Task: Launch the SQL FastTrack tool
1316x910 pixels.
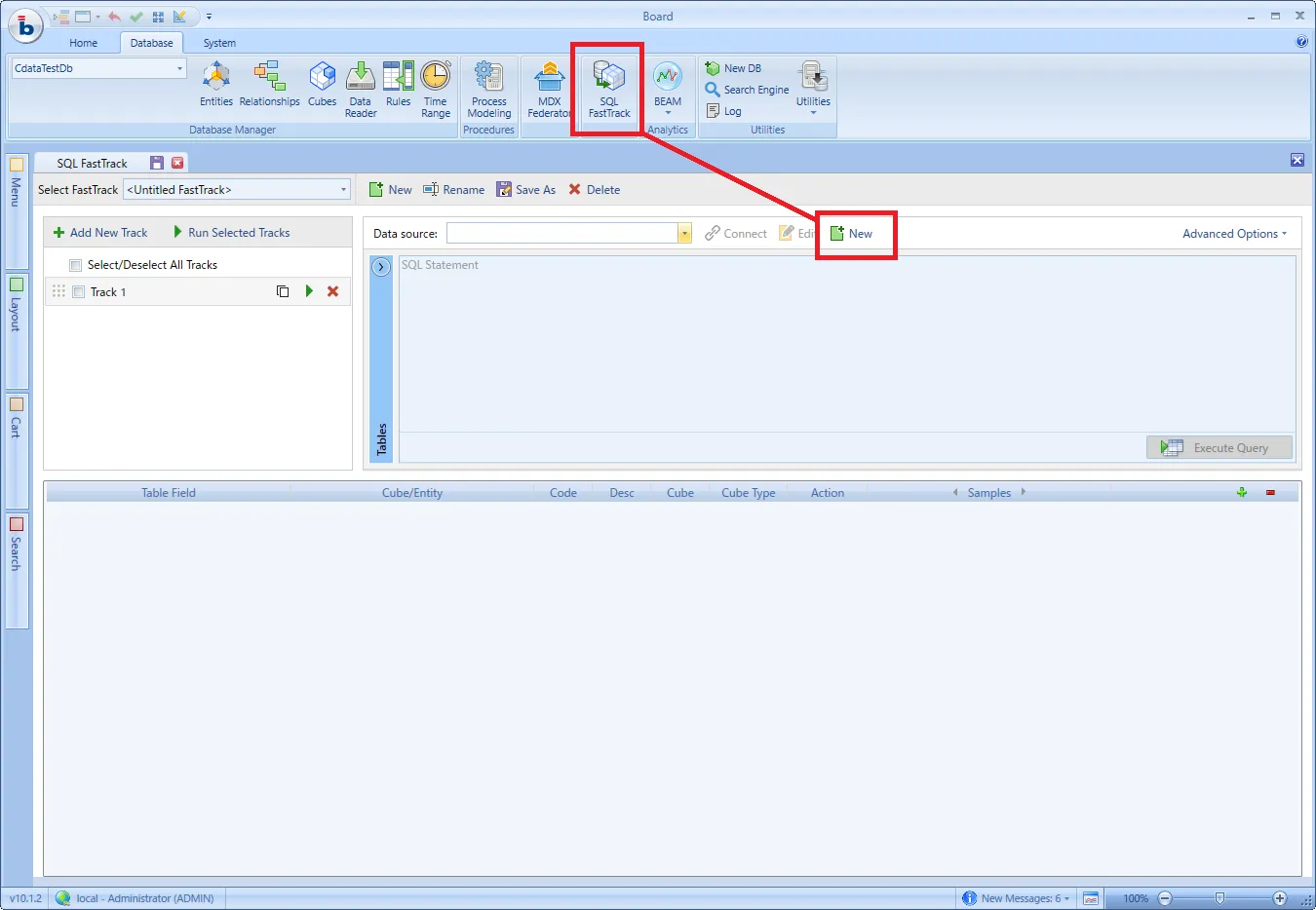Action: coord(609,90)
